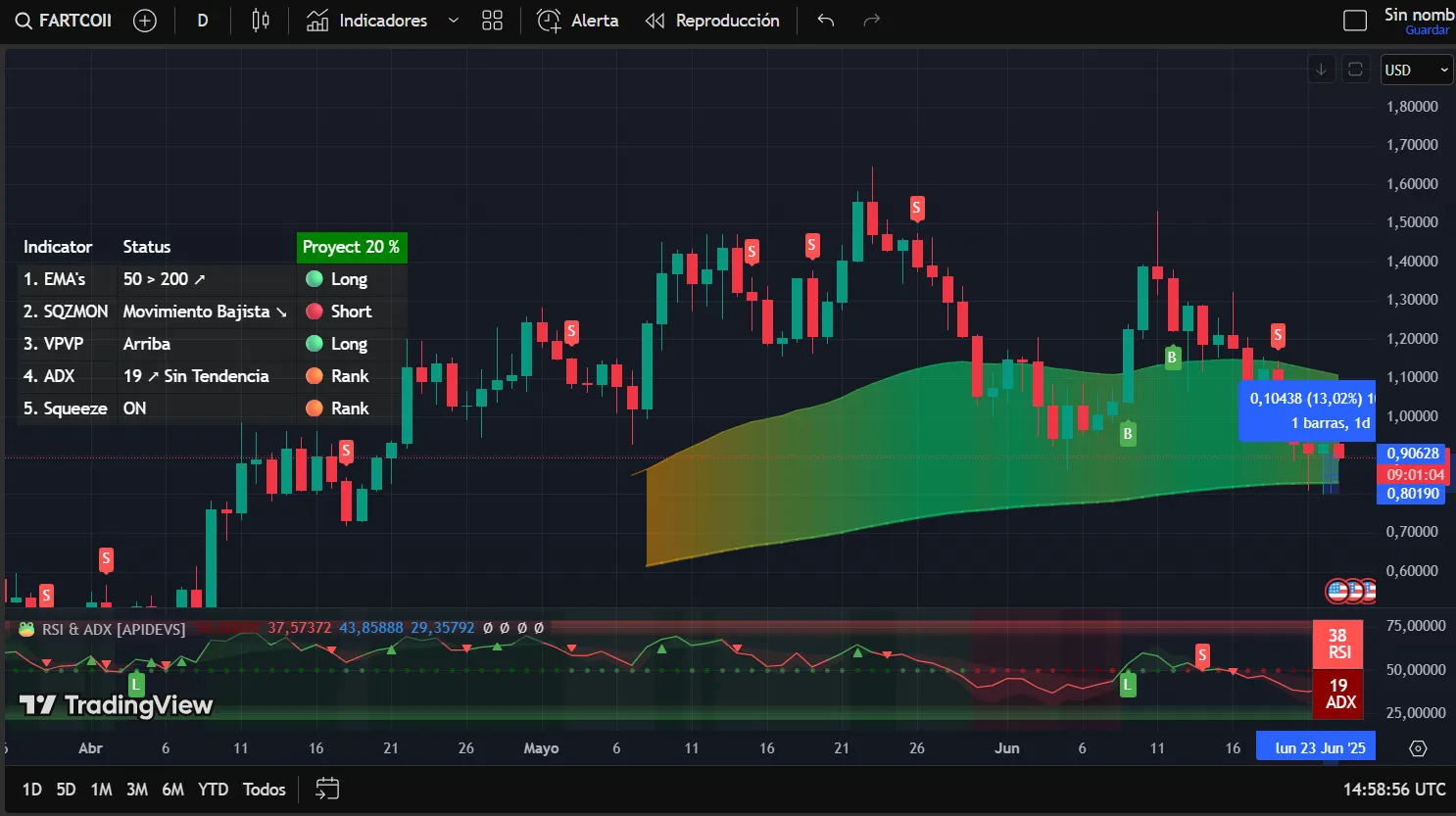1456x816 pixels.
Task: Open the D interval selector
Action: (202, 20)
